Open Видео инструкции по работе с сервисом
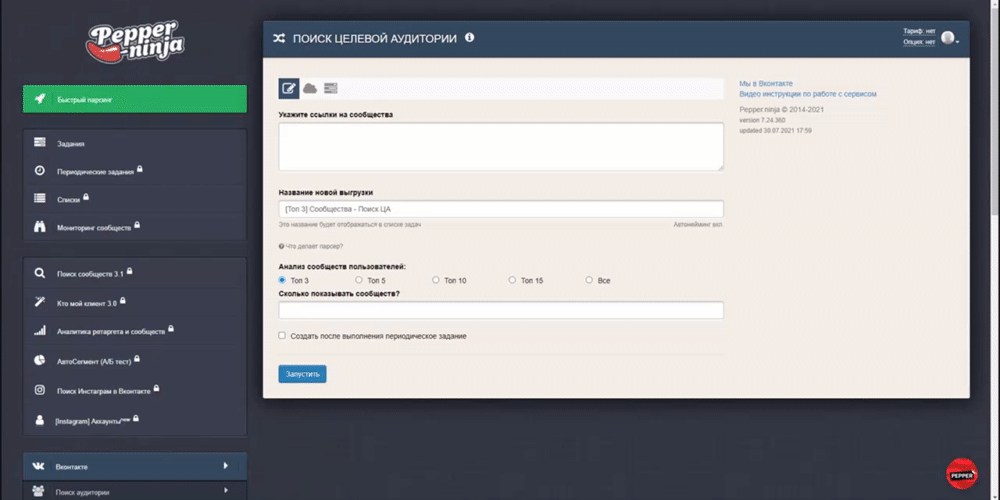This screenshot has height=500, width=1000. tap(807, 94)
